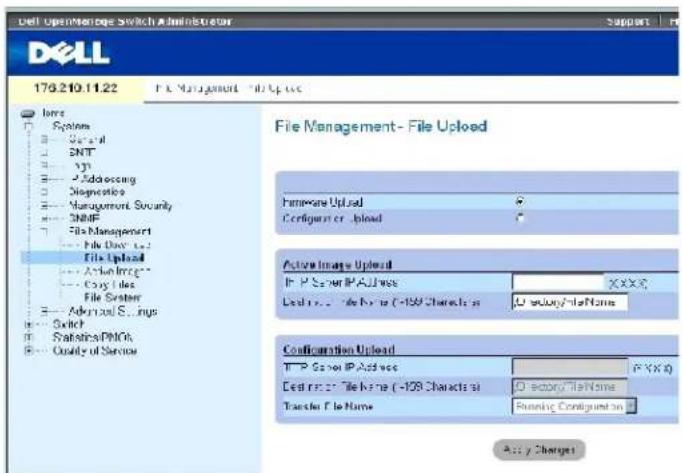The height and width of the screenshot is (473, 682).
Task: Open the Home tree item
Action: [53, 113]
